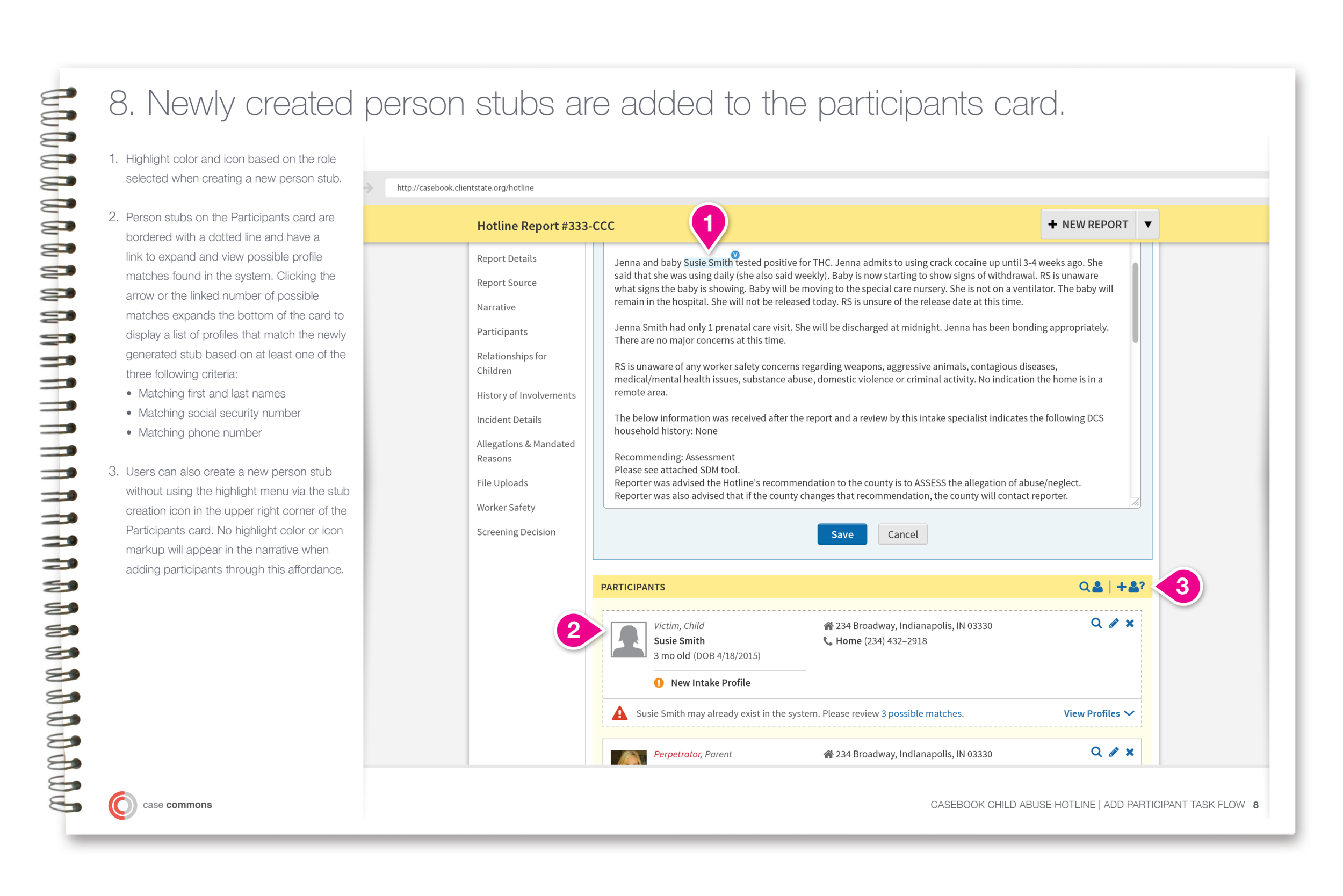Click the narrative text scrollbar
This screenshot has height=896, width=1343.
(1135, 302)
